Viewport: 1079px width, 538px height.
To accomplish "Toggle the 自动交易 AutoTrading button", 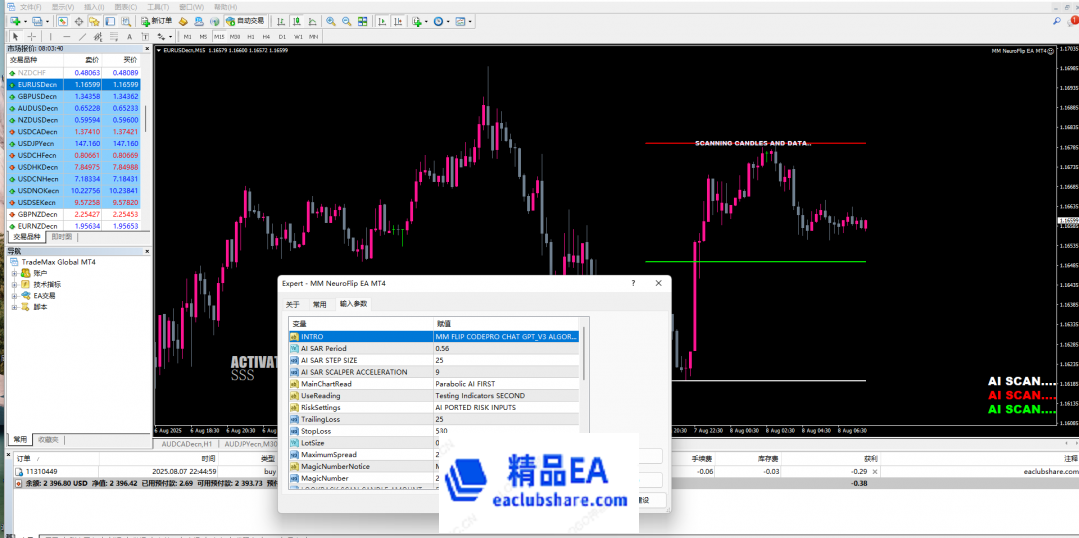I will [x=244, y=21].
